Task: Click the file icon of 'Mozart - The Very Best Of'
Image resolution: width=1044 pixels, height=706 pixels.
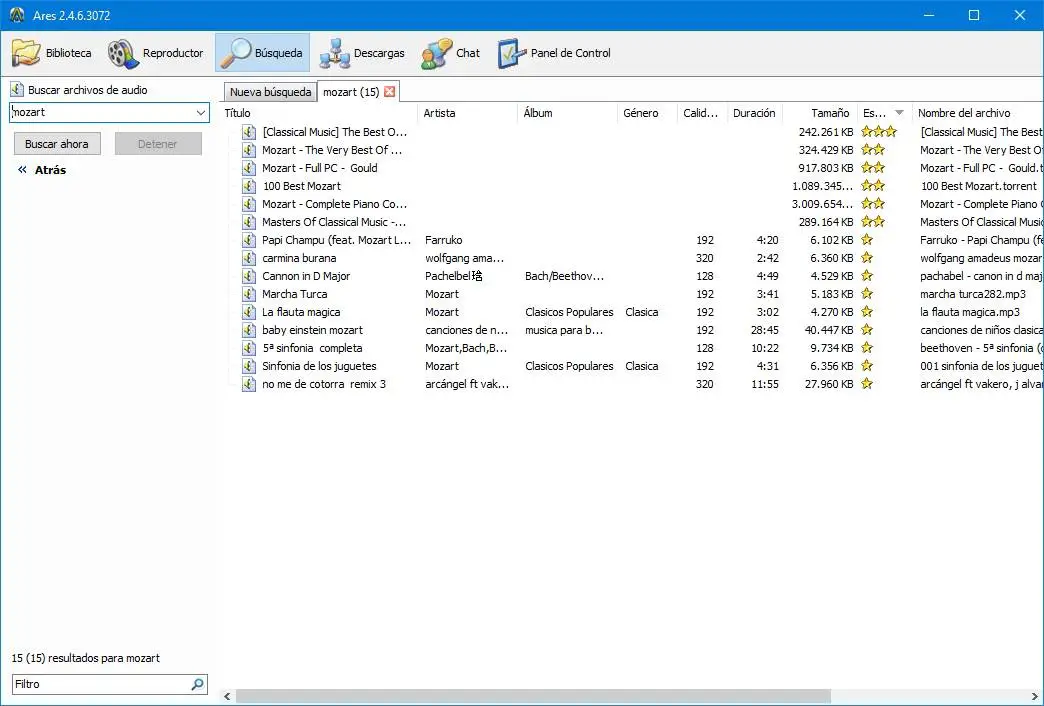Action: (x=249, y=150)
